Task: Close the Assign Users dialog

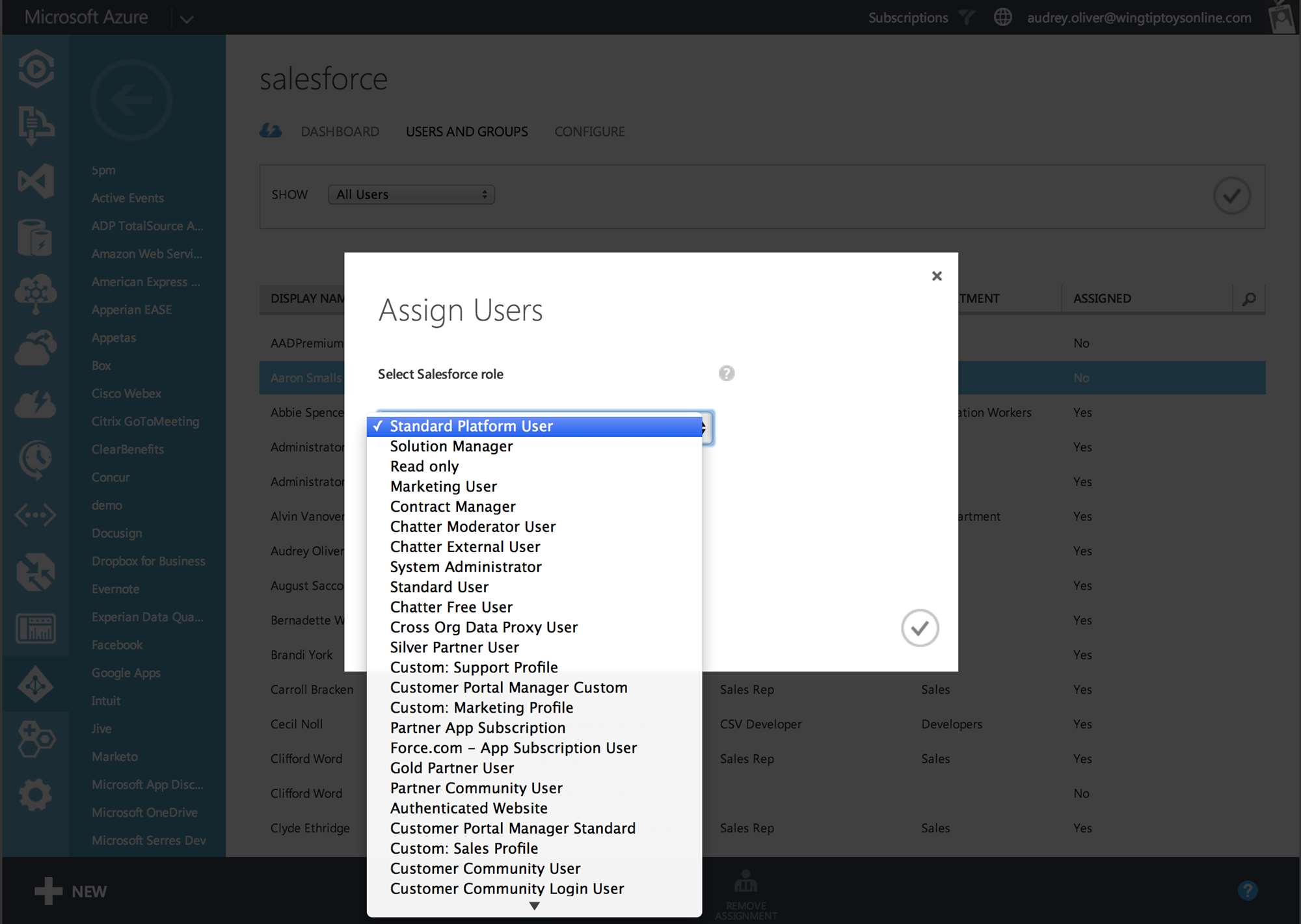Action: tap(937, 276)
